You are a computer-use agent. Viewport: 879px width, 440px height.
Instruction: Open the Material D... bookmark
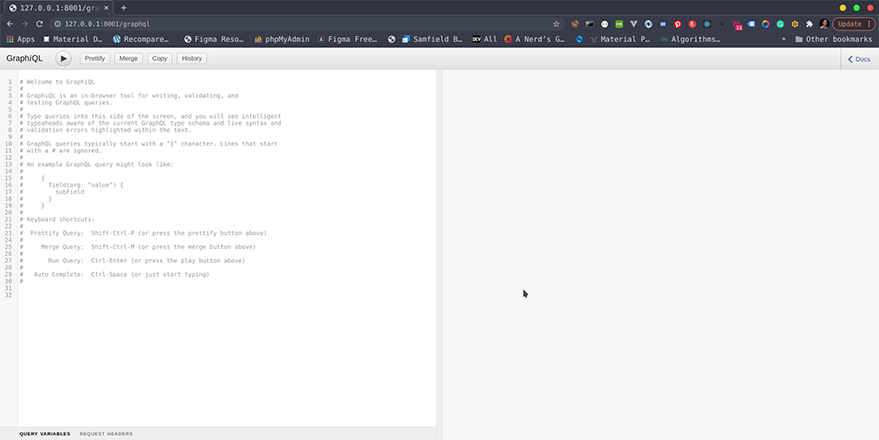[x=73, y=39]
